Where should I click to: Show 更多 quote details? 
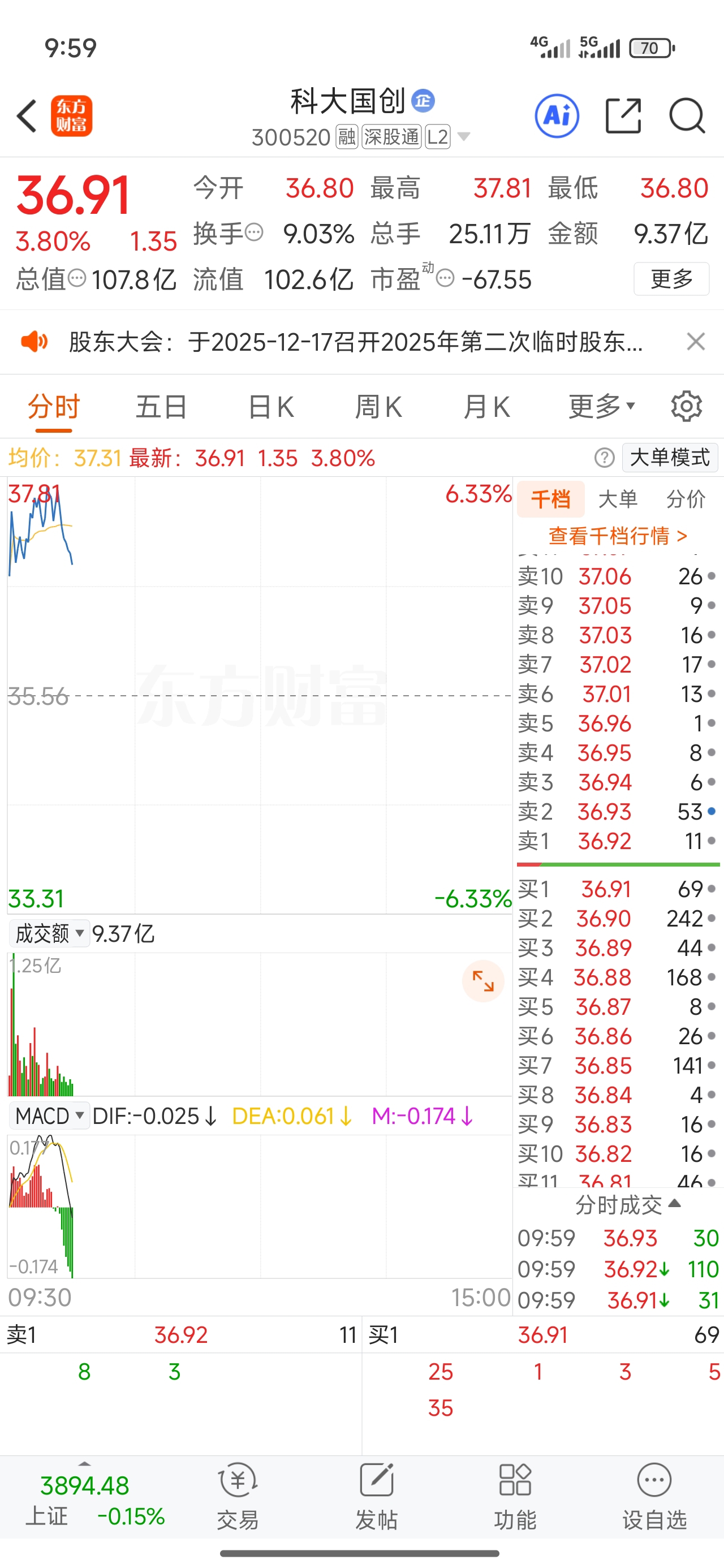point(671,279)
